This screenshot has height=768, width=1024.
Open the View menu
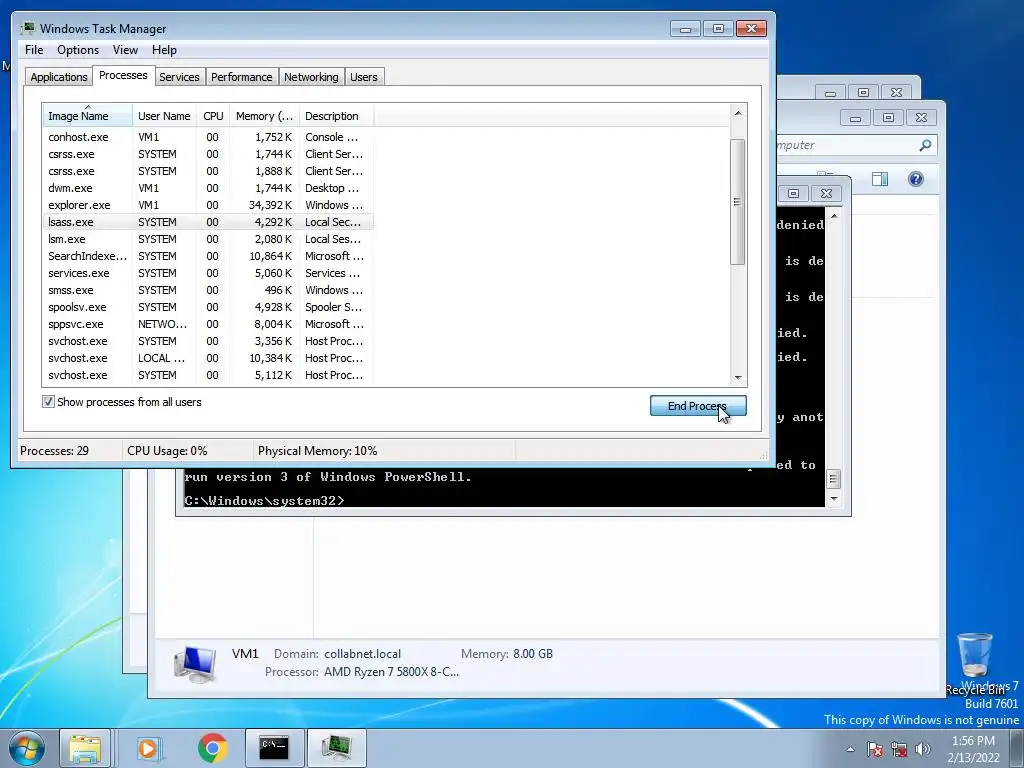coord(125,50)
